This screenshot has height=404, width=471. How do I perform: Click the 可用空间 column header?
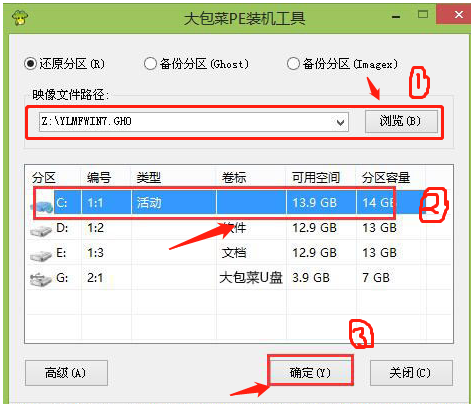(x=316, y=178)
